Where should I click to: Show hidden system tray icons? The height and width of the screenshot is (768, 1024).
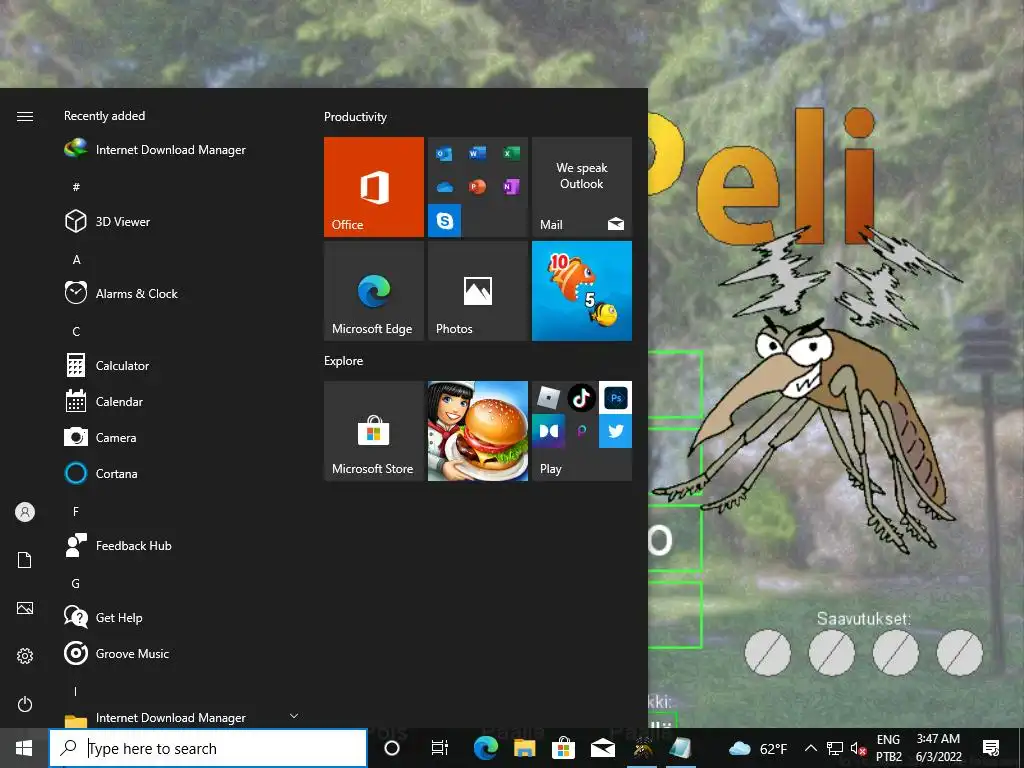(810, 748)
